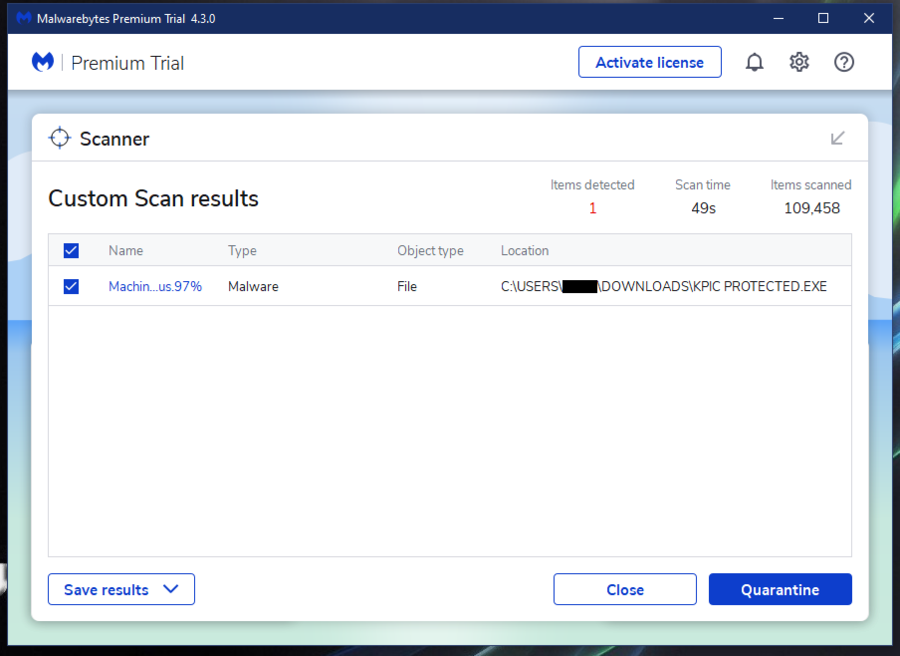Open the Machin...us.97% detection link
900x656 pixels.
[x=155, y=286]
